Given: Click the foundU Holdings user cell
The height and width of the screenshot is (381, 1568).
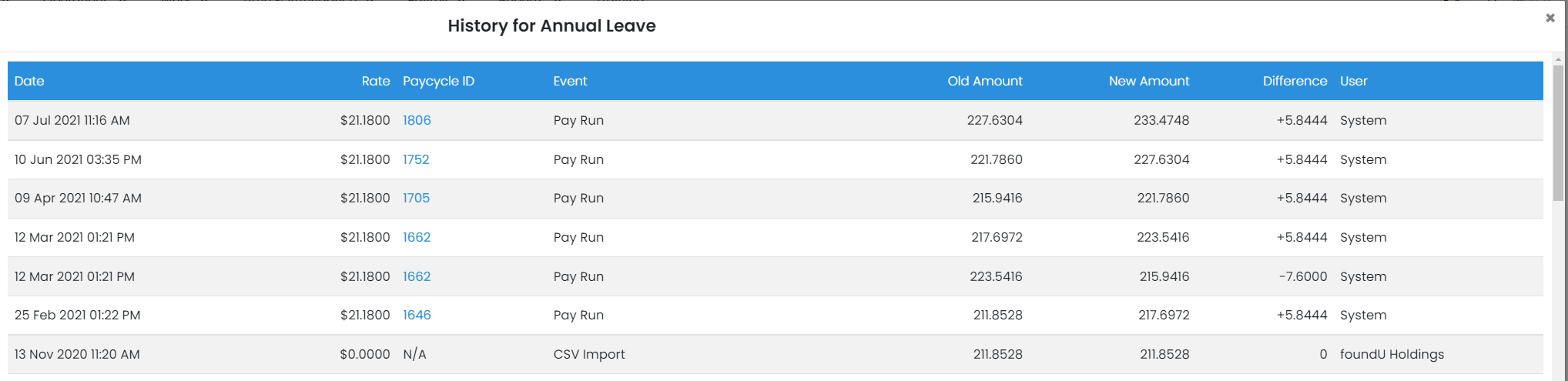Looking at the screenshot, I should pos(1392,354).
